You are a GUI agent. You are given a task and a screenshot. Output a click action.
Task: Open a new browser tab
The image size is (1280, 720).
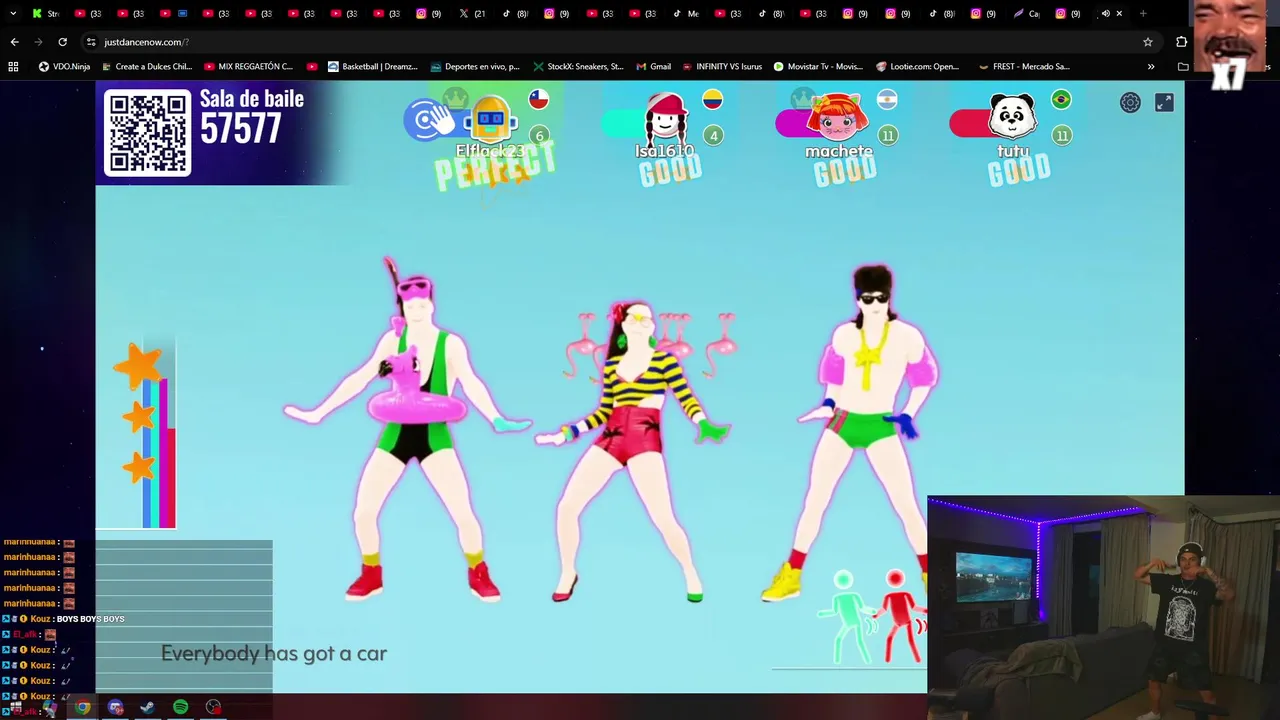tap(1143, 14)
